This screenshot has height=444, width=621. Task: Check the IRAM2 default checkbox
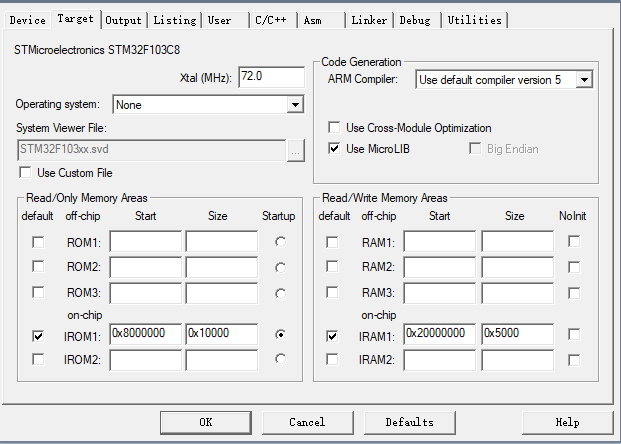(332, 359)
